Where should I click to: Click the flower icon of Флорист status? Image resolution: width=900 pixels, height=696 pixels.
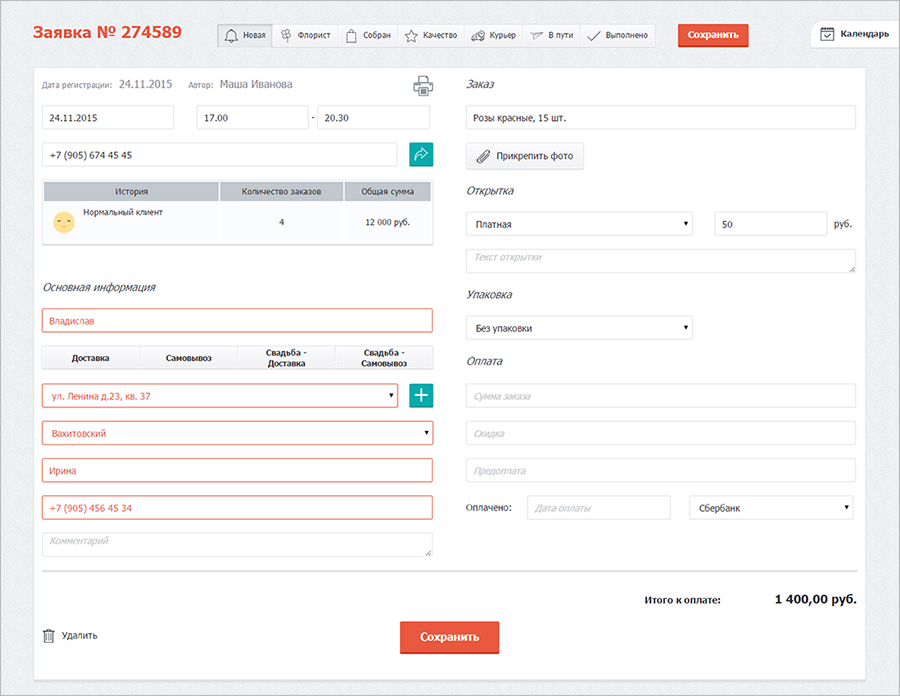286,36
